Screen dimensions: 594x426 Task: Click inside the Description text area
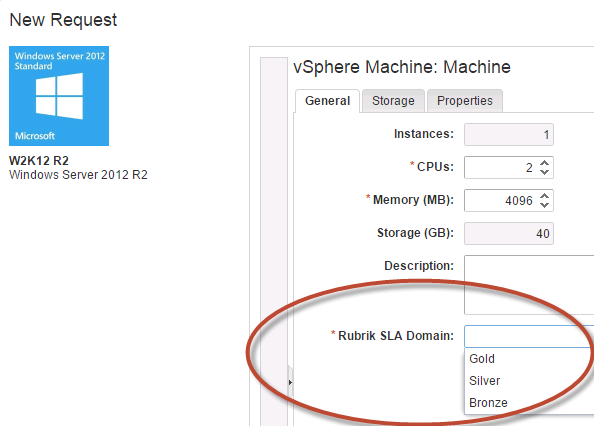click(529, 285)
